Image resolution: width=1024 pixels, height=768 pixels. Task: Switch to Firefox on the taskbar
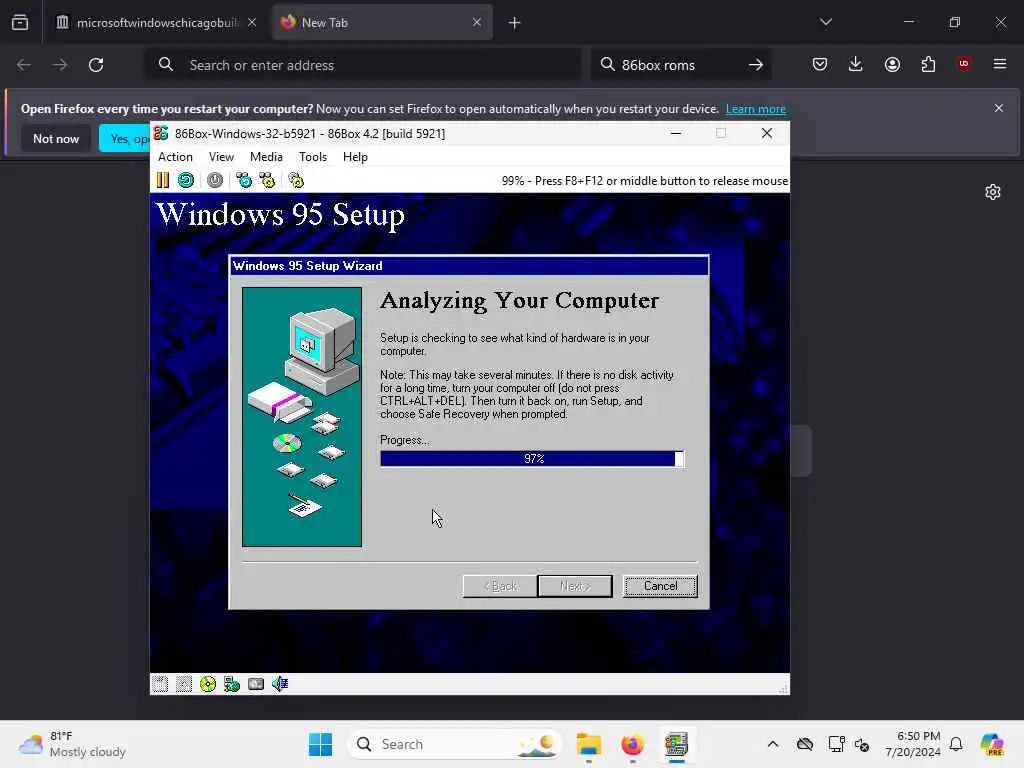click(632, 744)
